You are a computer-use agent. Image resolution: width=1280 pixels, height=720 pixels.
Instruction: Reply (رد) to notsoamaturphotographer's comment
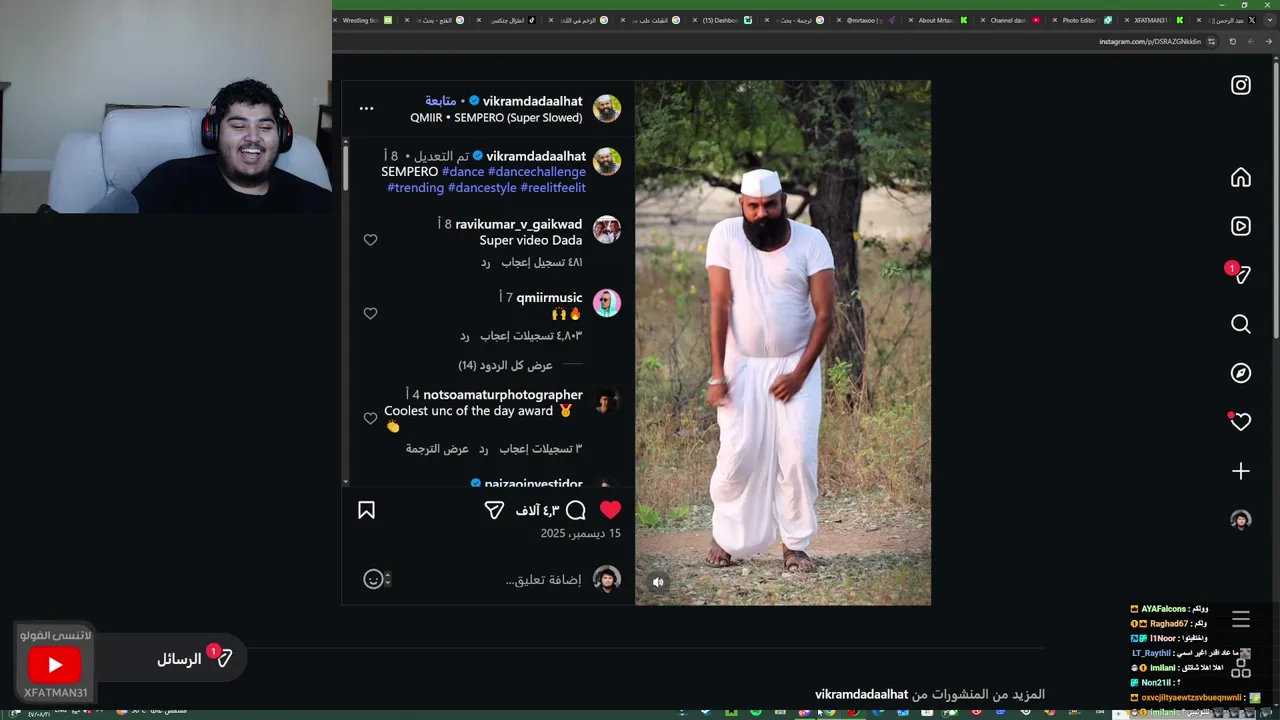point(483,449)
